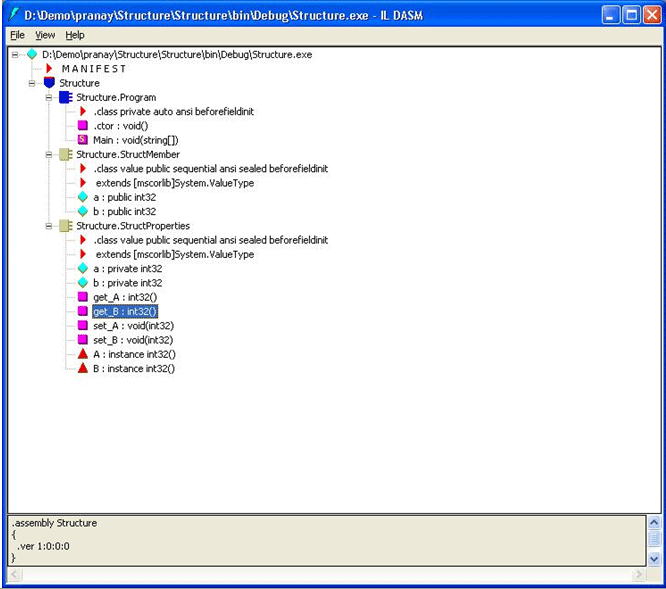The height and width of the screenshot is (589, 666).
Task: Select 'b : private int32' field
Action: pyautogui.click(x=127, y=283)
